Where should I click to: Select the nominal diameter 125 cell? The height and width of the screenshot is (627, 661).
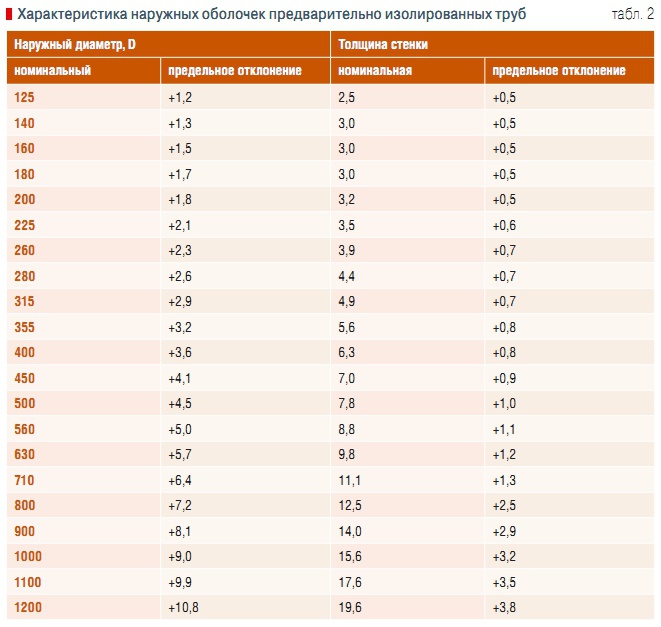(x=25, y=97)
